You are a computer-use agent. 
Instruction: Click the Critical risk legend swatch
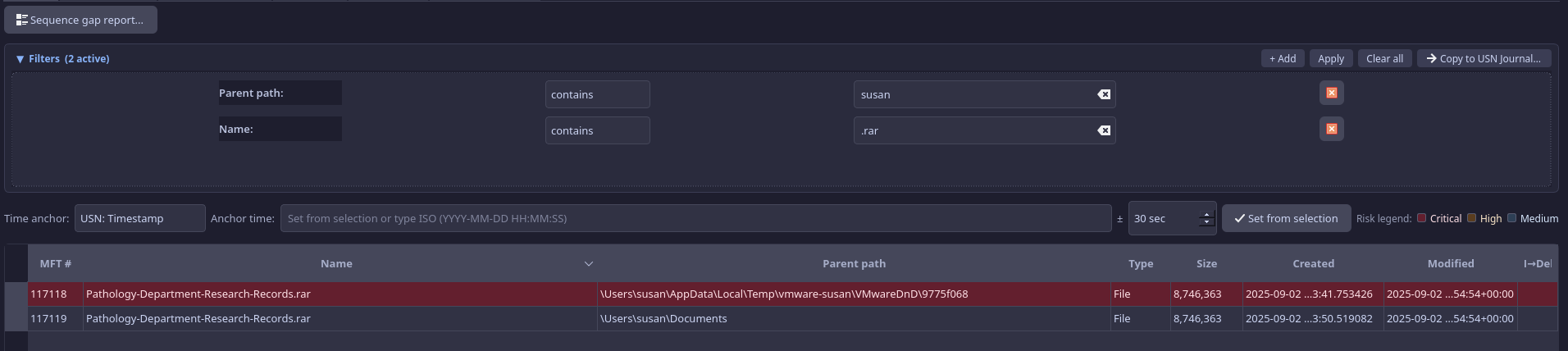click(1421, 218)
